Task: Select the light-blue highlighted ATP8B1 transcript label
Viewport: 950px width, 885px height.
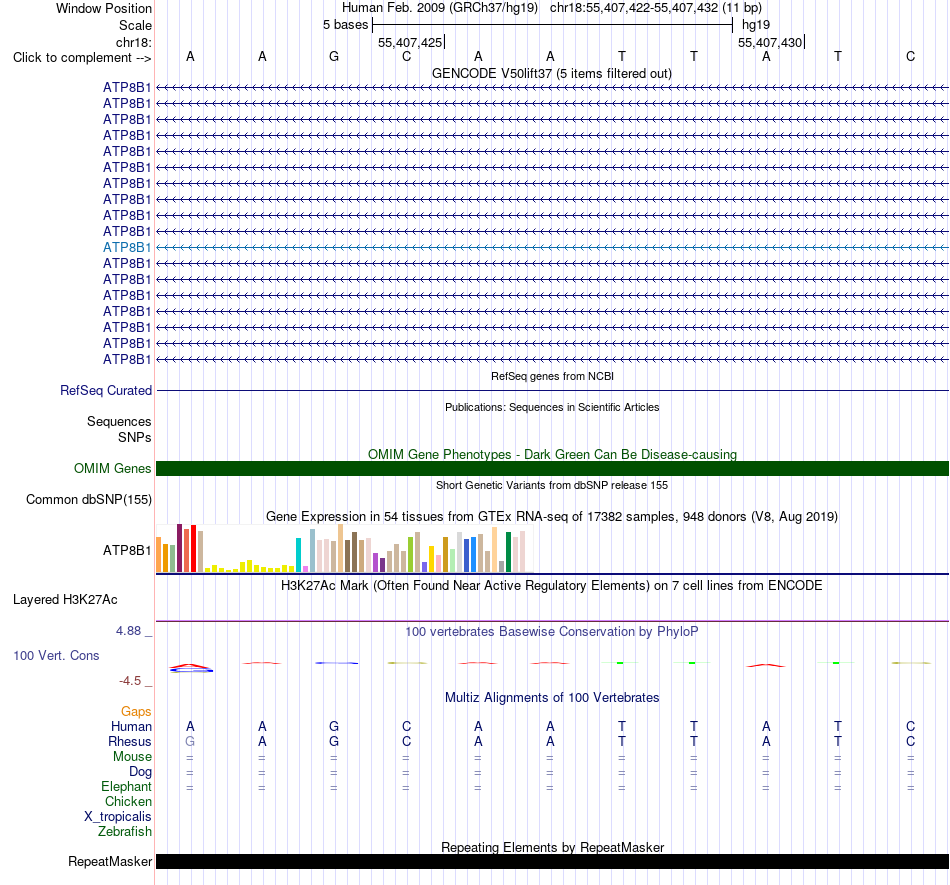Action: 127,247
